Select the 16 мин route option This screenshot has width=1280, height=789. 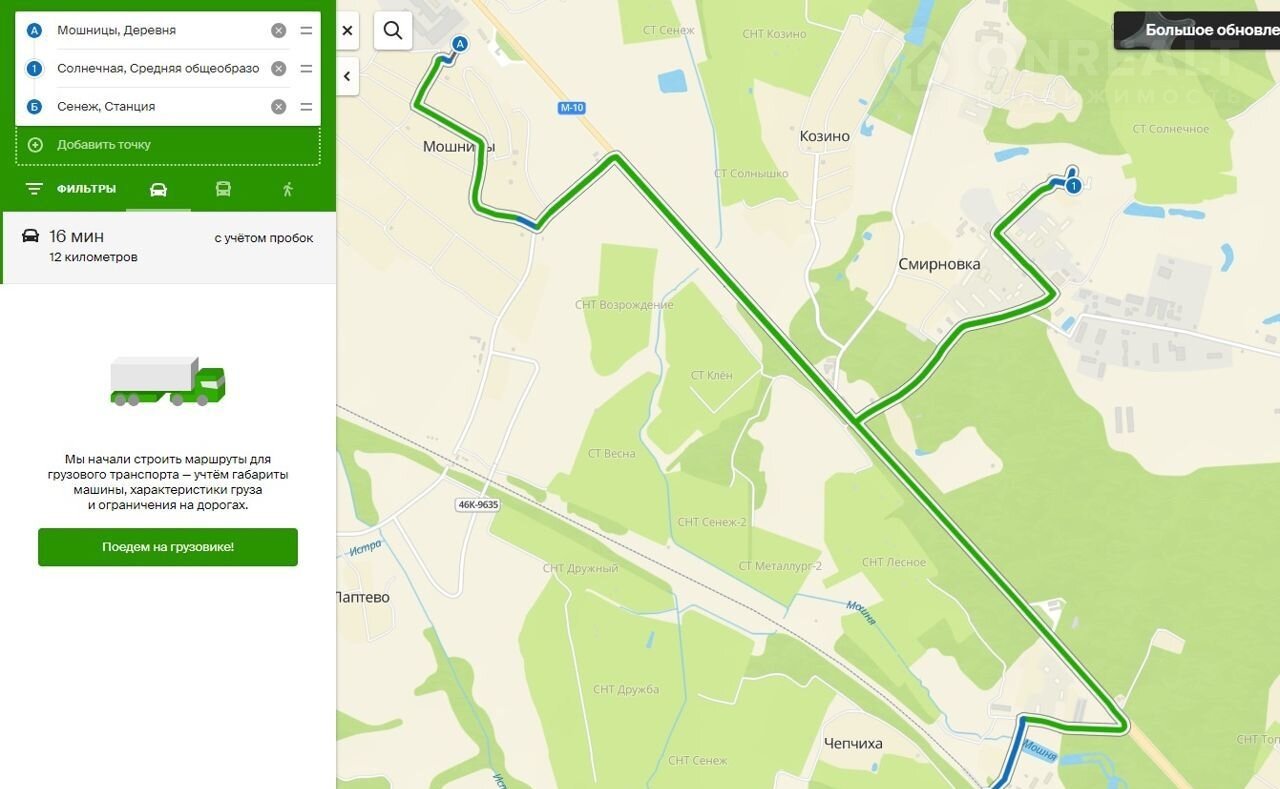tap(168, 247)
